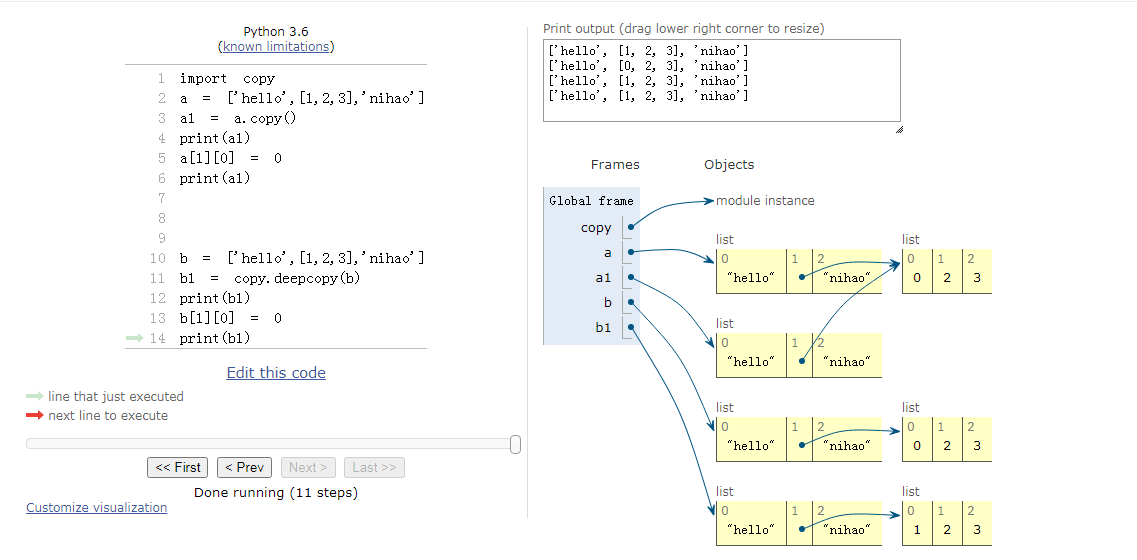Click the code line with copy.deepcopy(b)
1137x560 pixels.
click(x=270, y=278)
